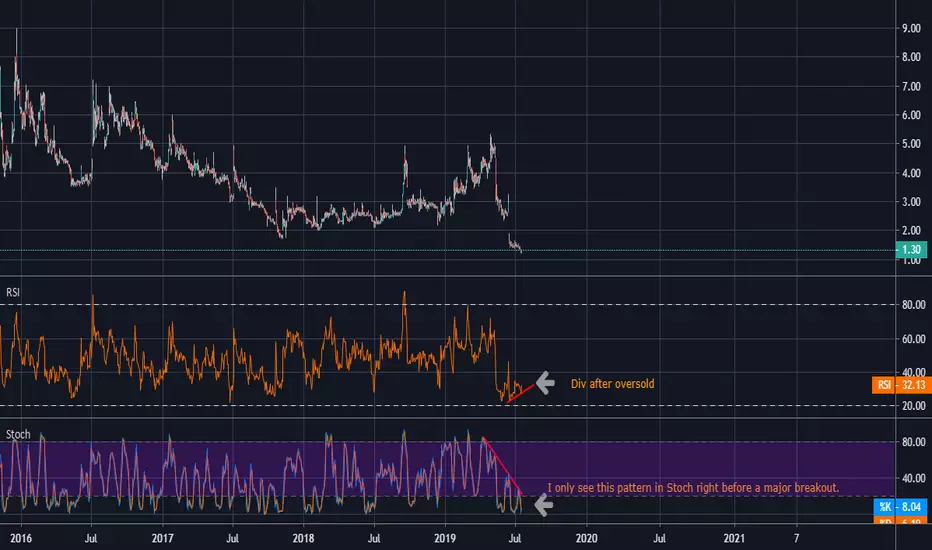Screen dimensions: 932x550
Task: Select the 'major breakout' Stoch annotation text
Action: coord(693,488)
